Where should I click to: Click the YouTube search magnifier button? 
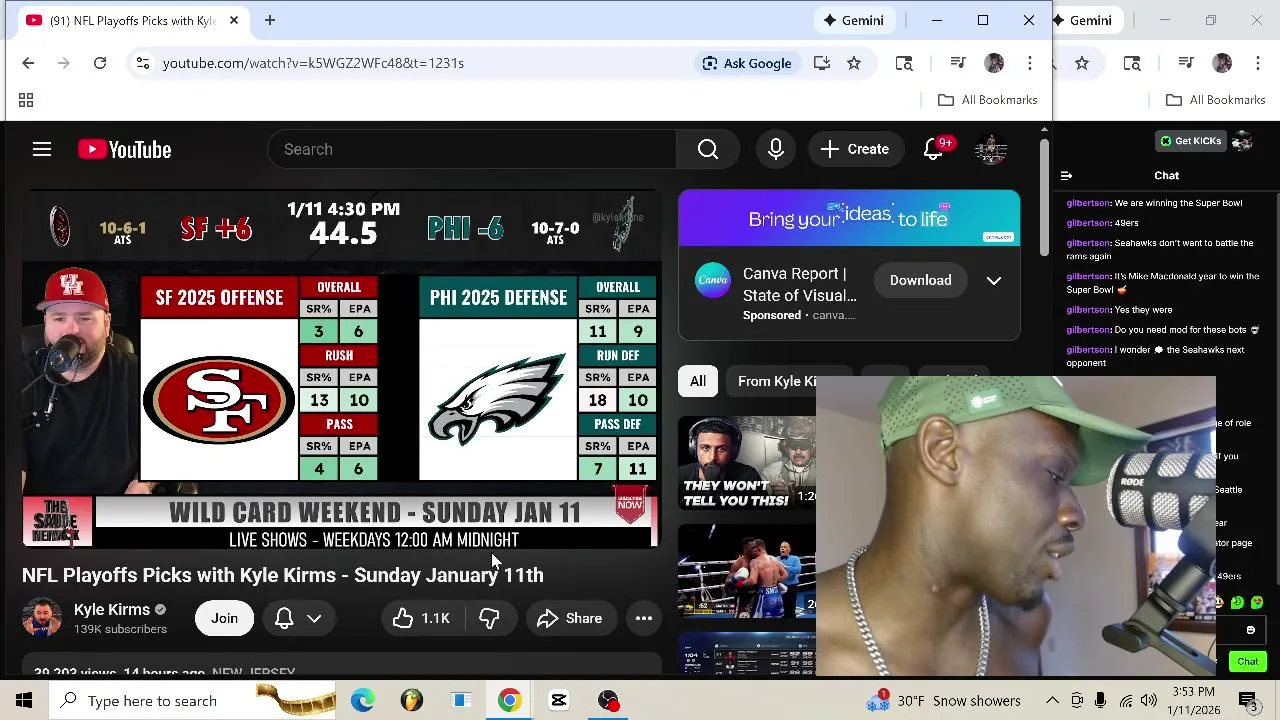[x=708, y=149]
